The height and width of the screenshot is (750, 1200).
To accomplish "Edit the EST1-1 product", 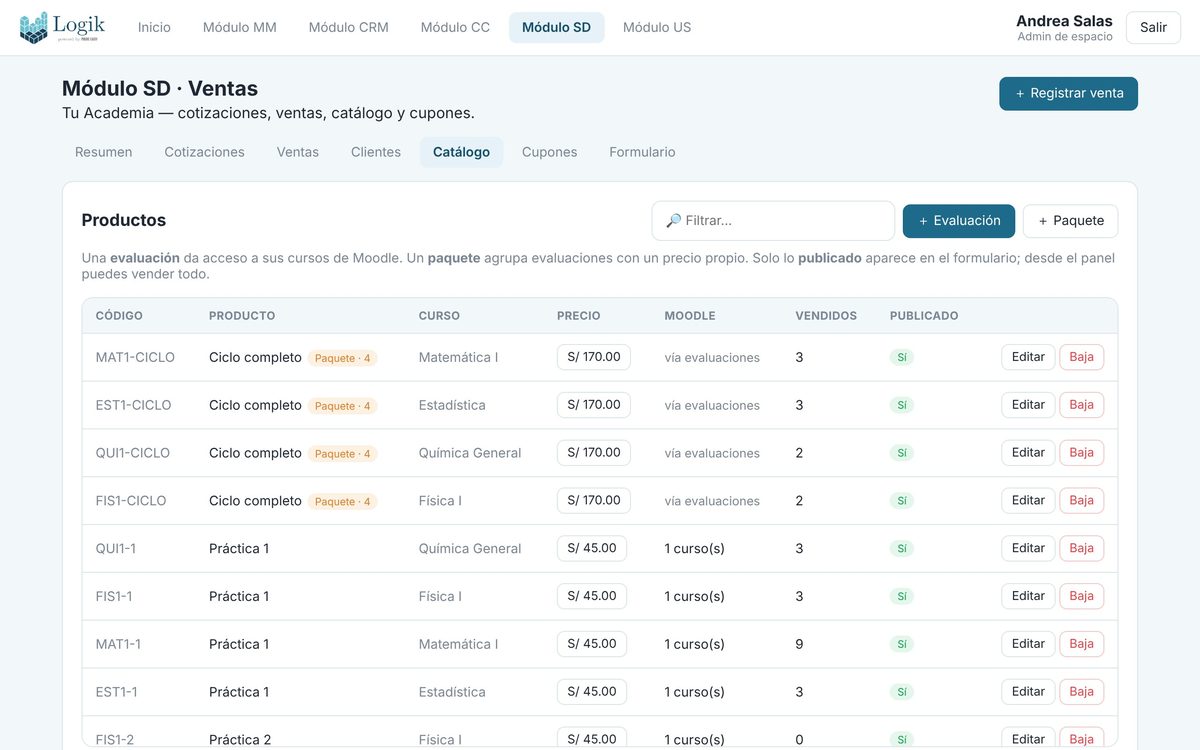I will [1028, 692].
